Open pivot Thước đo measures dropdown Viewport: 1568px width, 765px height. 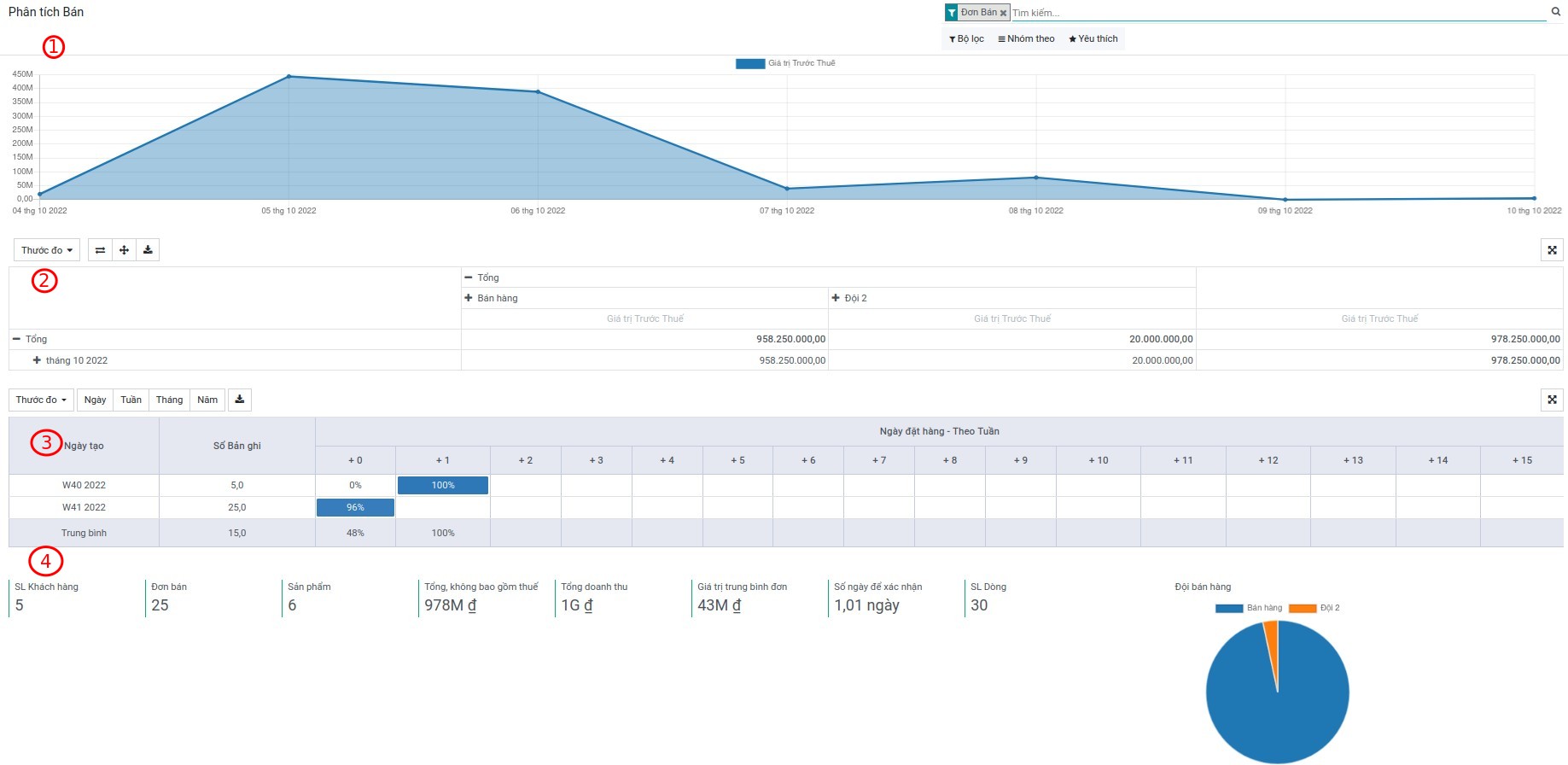pyautogui.click(x=47, y=250)
